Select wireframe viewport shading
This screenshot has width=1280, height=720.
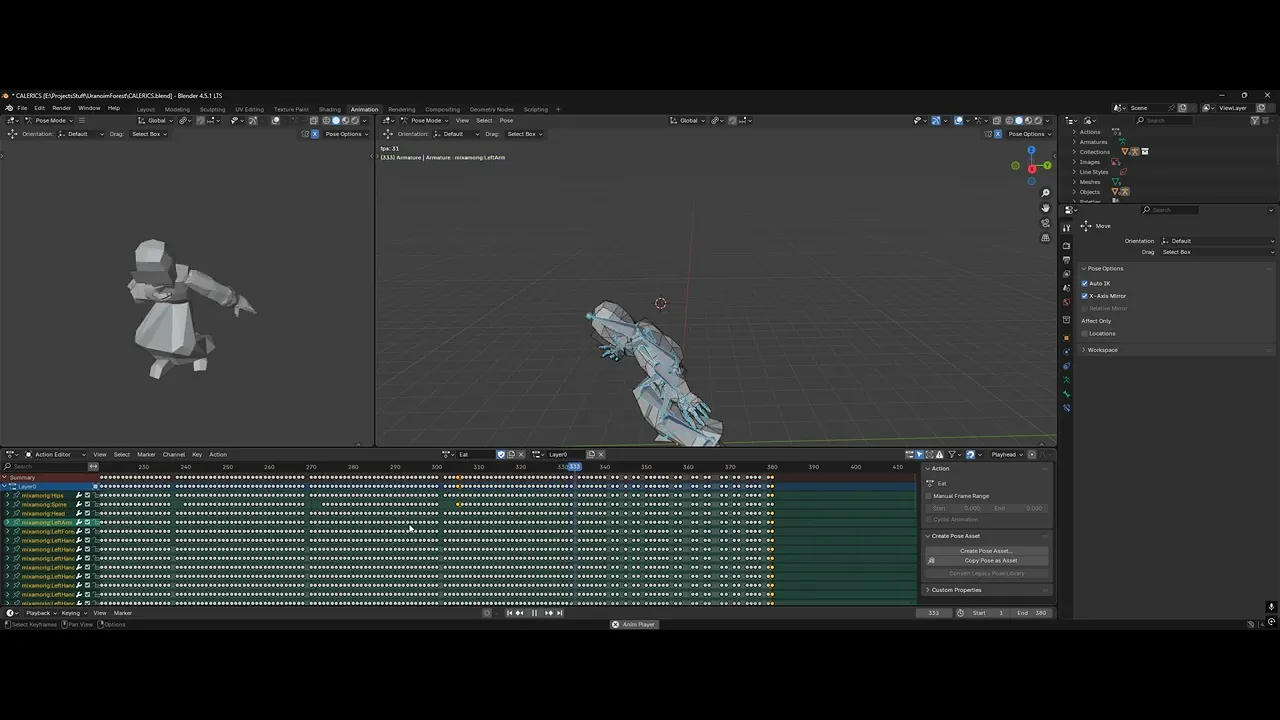1009,120
